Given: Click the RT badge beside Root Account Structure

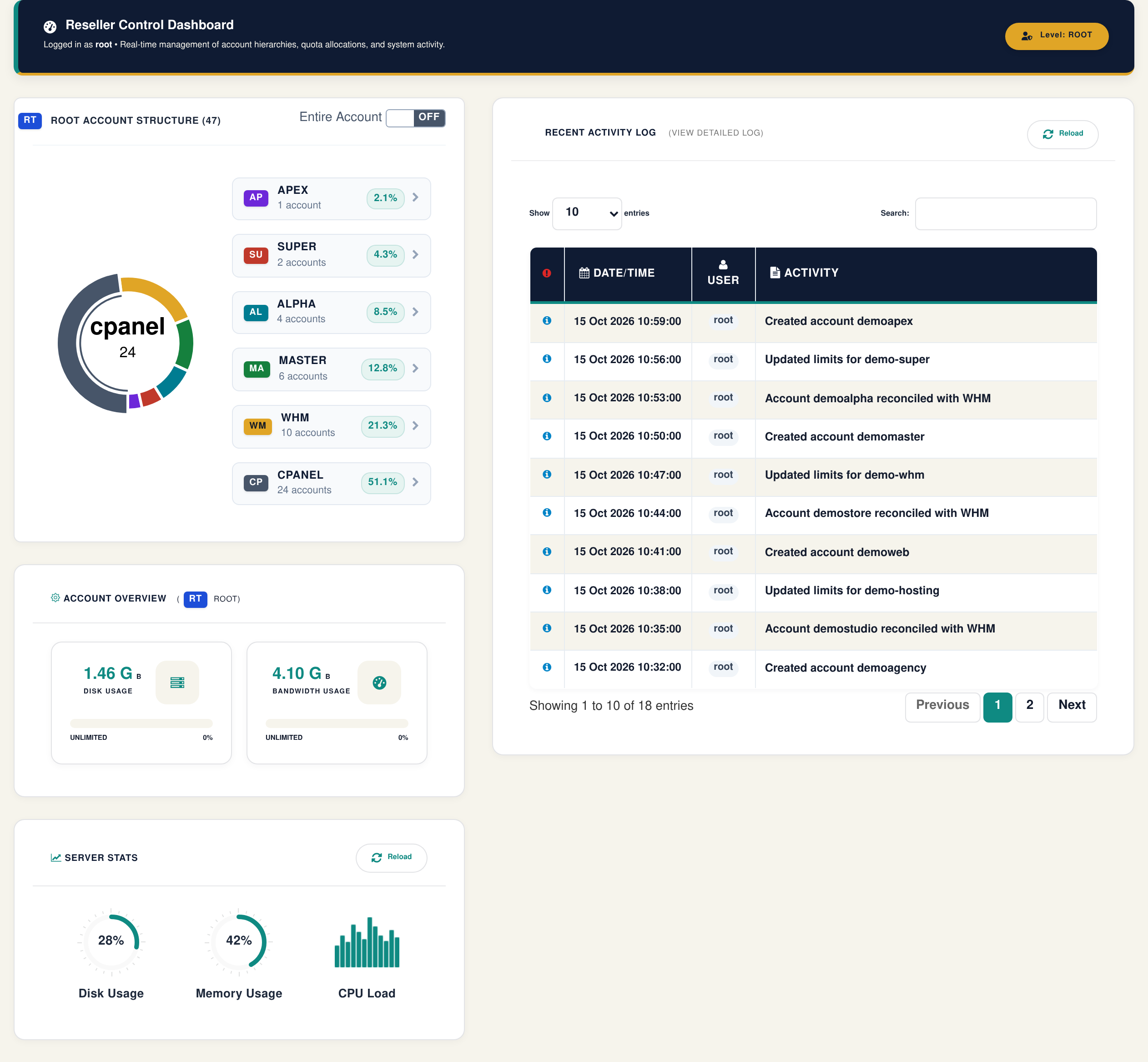Looking at the screenshot, I should (30, 121).
